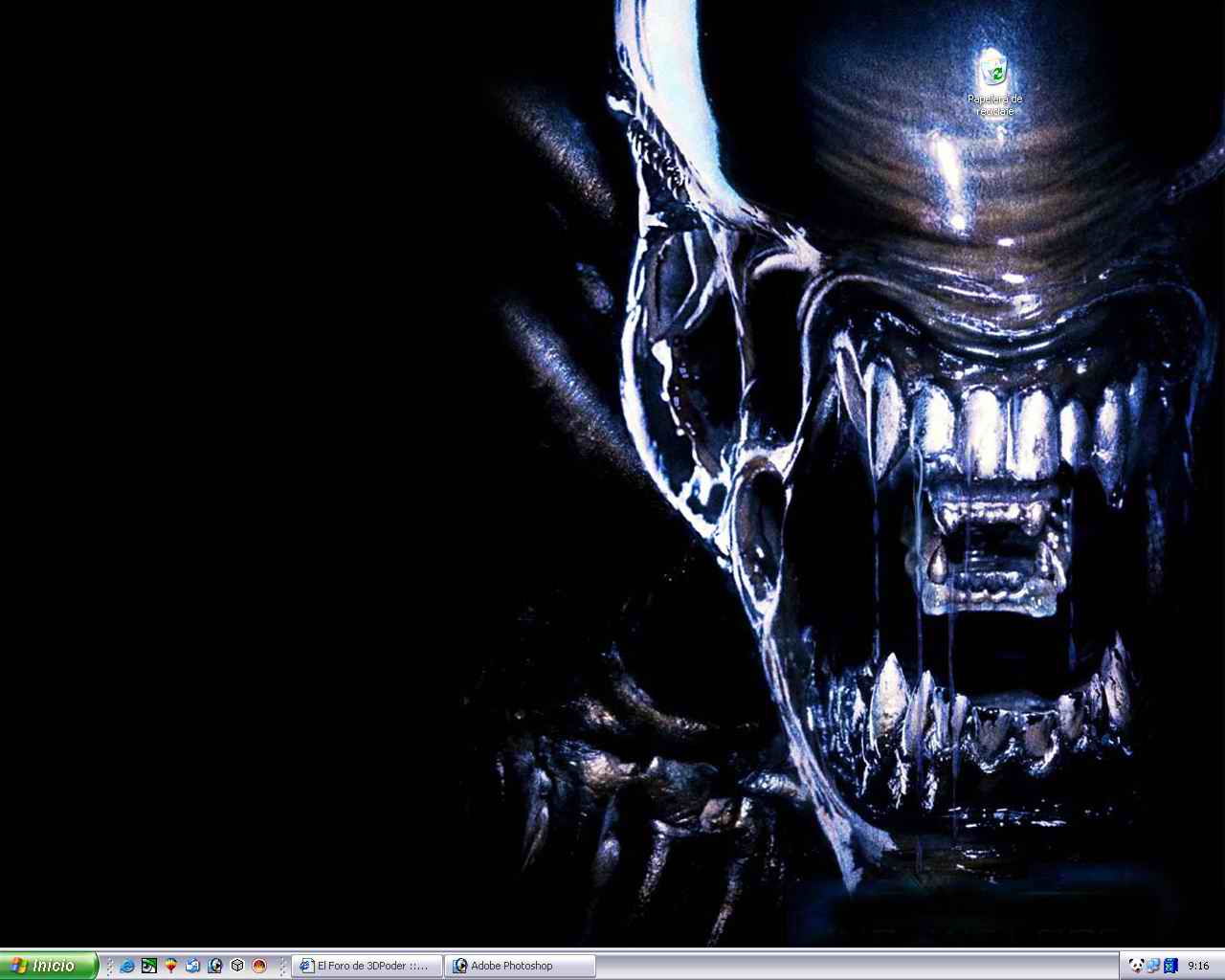Open the eye-icon image viewer shortcut
This screenshot has height=980, width=1225.
149,966
